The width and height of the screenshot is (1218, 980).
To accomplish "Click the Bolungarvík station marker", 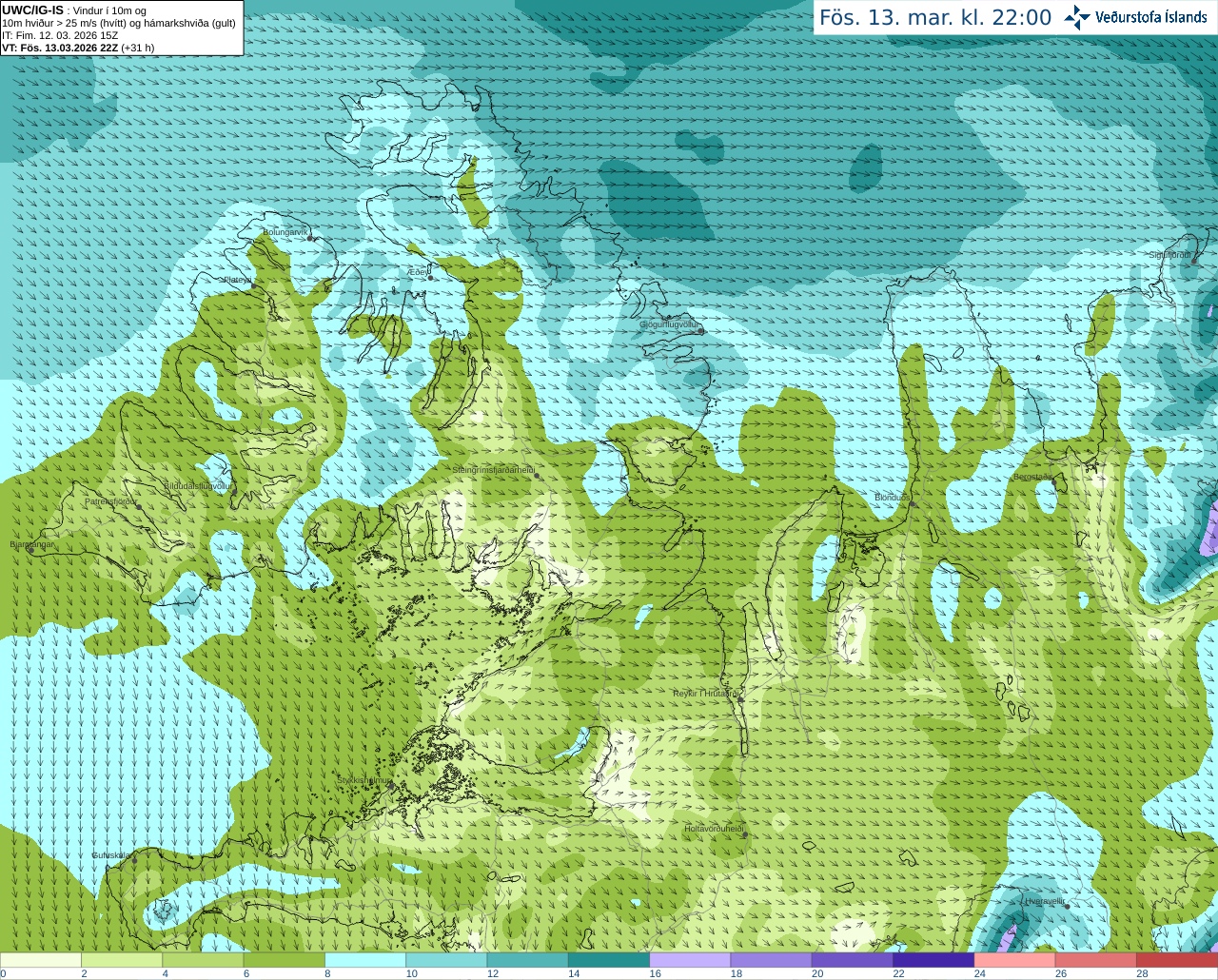I will pyautogui.click(x=310, y=238).
